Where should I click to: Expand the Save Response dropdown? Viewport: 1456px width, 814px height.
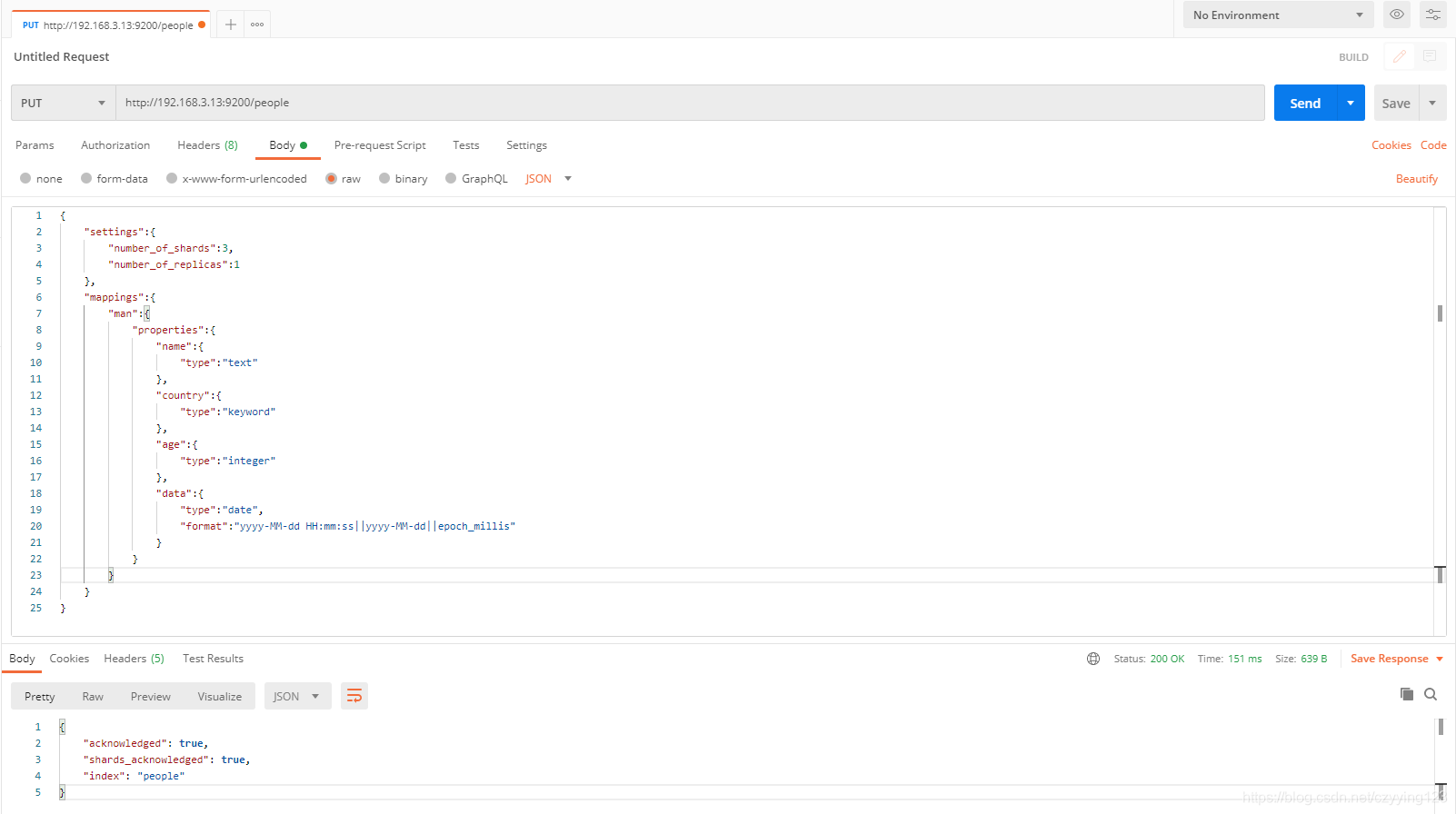(x=1440, y=659)
